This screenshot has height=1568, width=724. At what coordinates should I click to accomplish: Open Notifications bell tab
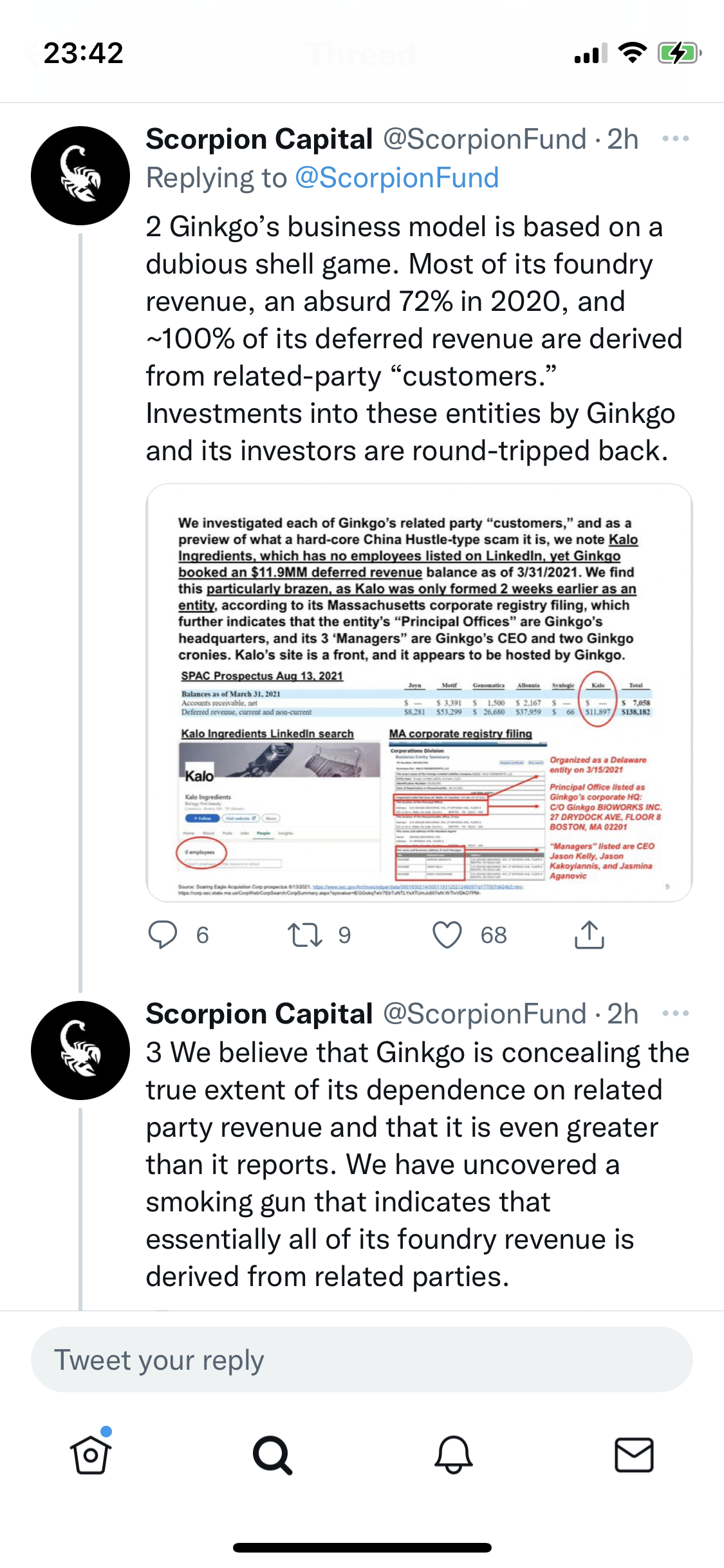point(454,1455)
